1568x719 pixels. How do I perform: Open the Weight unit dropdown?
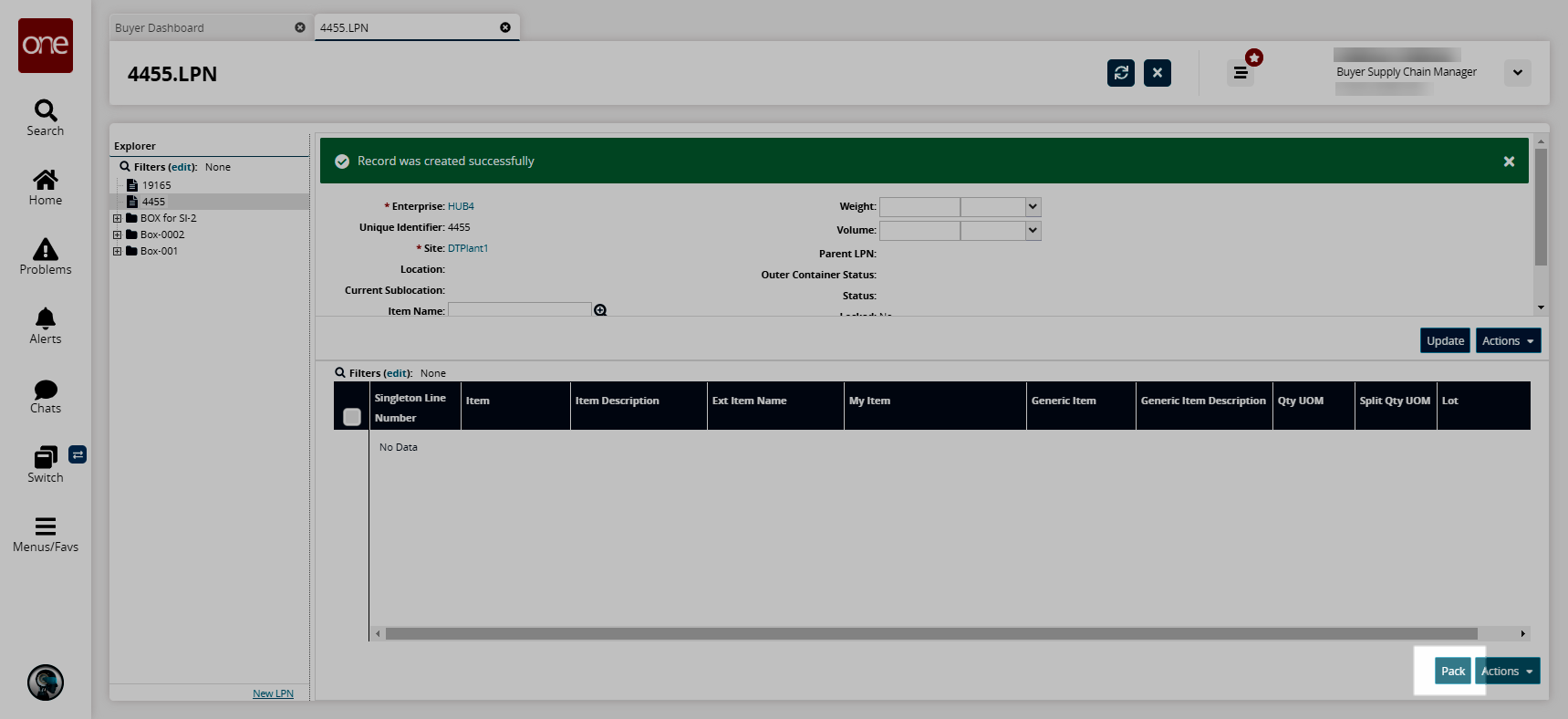pyautogui.click(x=1033, y=207)
